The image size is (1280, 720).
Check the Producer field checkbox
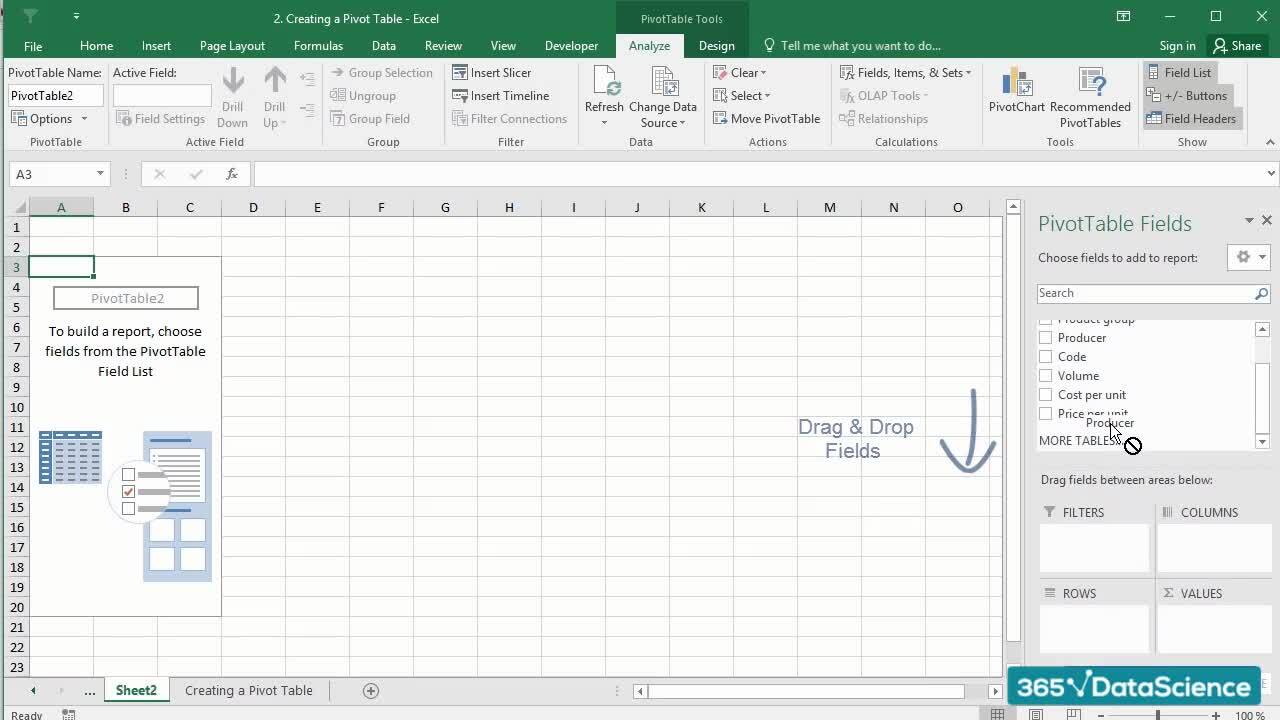click(x=1045, y=337)
